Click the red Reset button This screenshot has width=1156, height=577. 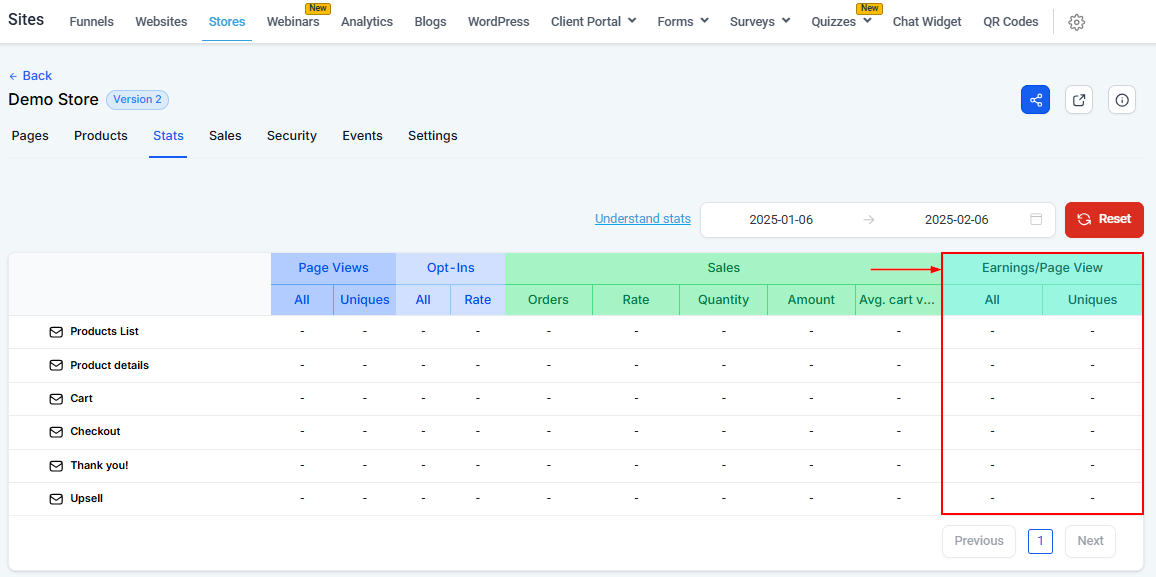coord(1104,219)
